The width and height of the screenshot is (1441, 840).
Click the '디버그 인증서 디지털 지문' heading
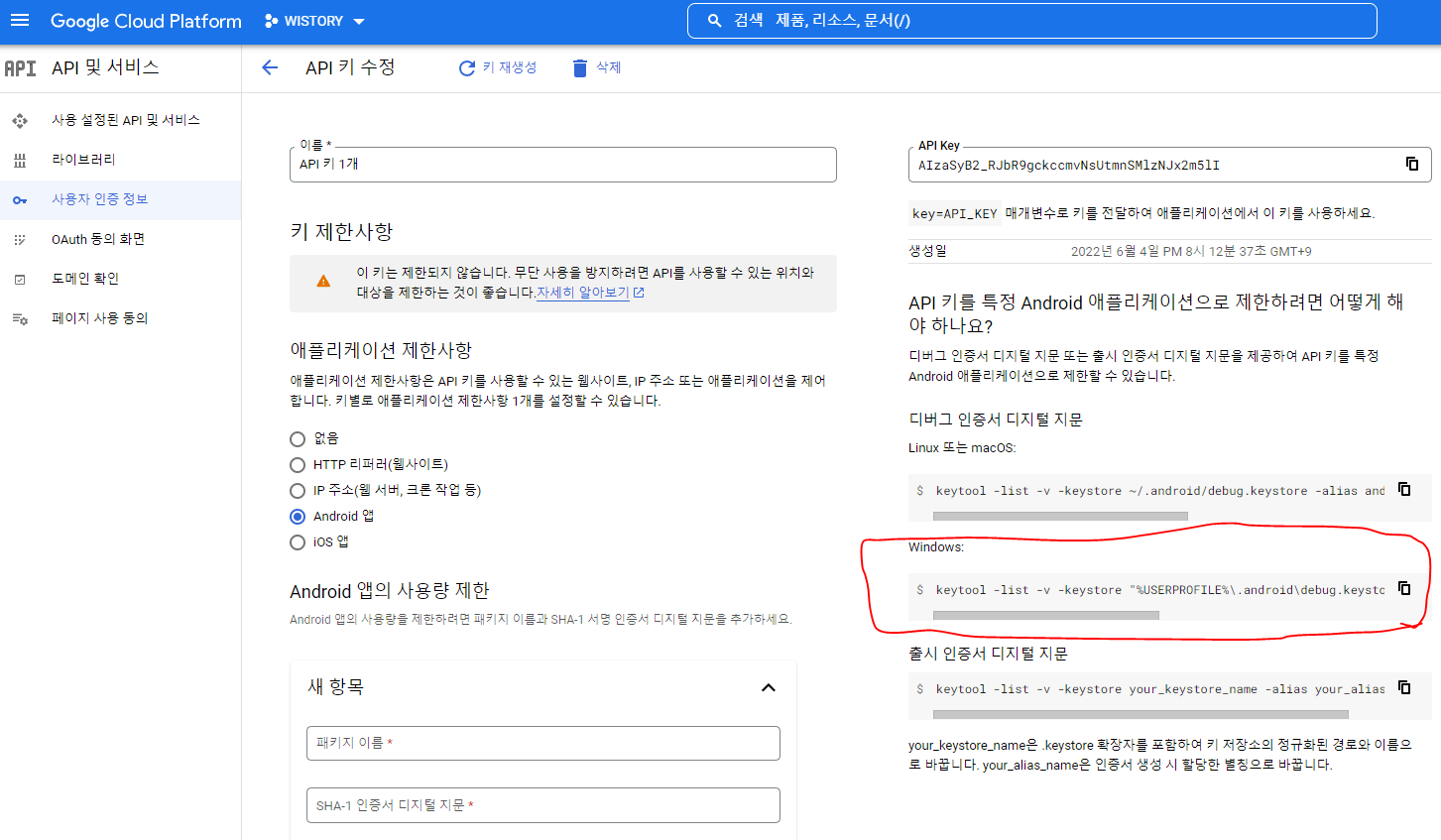(x=996, y=420)
